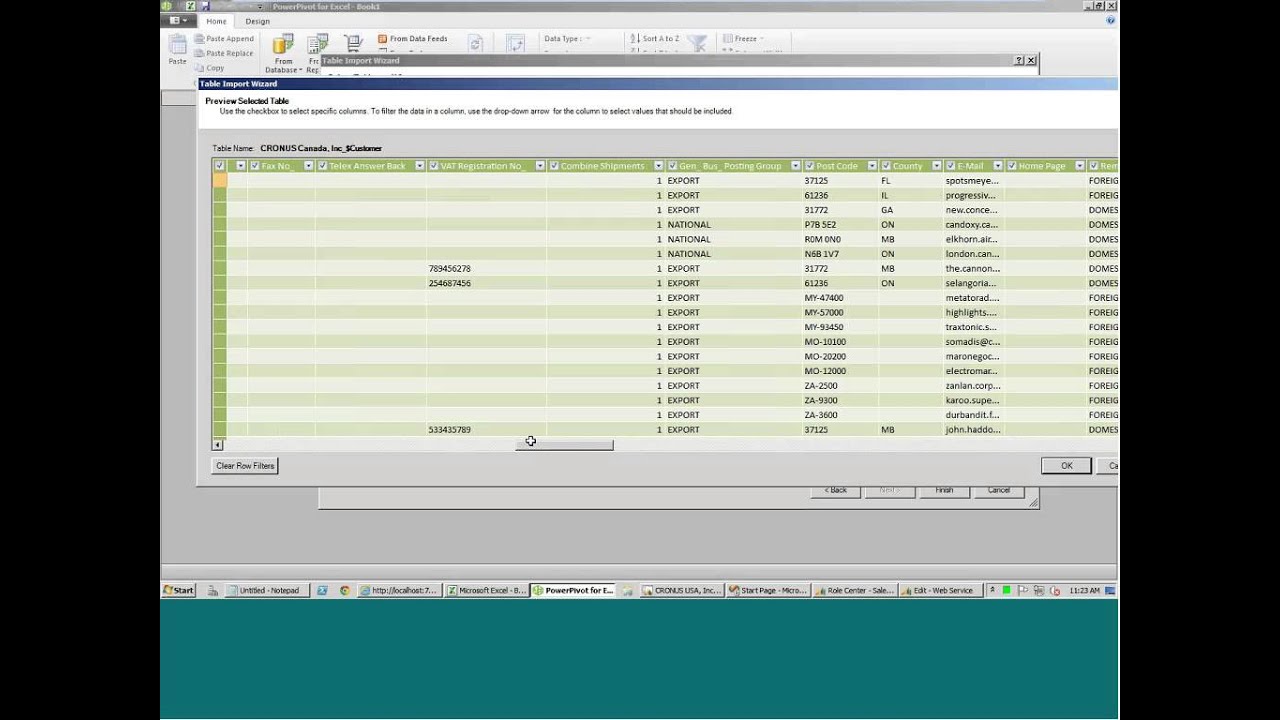
Task: Click Paste Append in clipboard group
Action: (224, 39)
